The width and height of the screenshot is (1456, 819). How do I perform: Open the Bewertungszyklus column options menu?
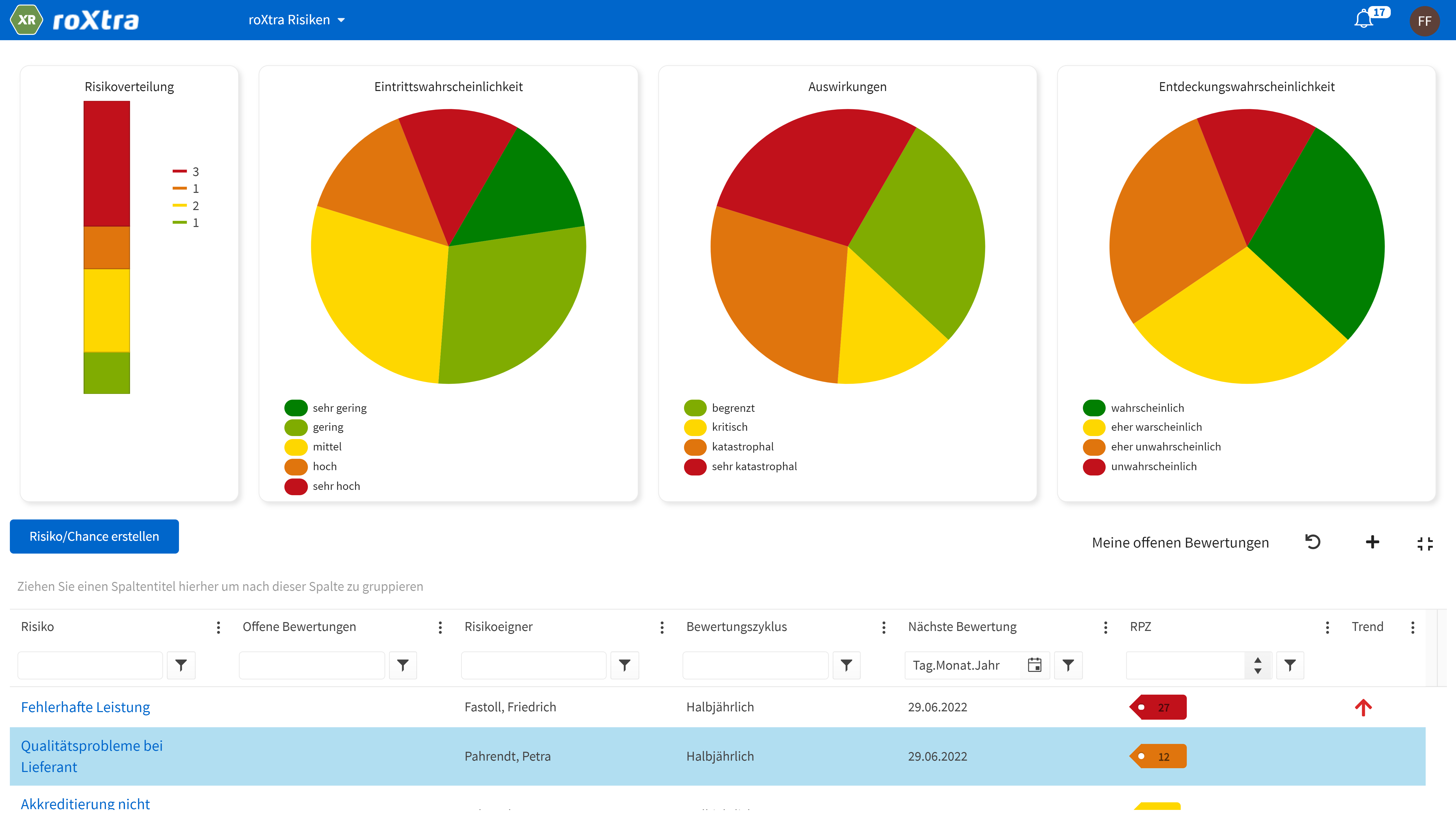[x=884, y=627]
